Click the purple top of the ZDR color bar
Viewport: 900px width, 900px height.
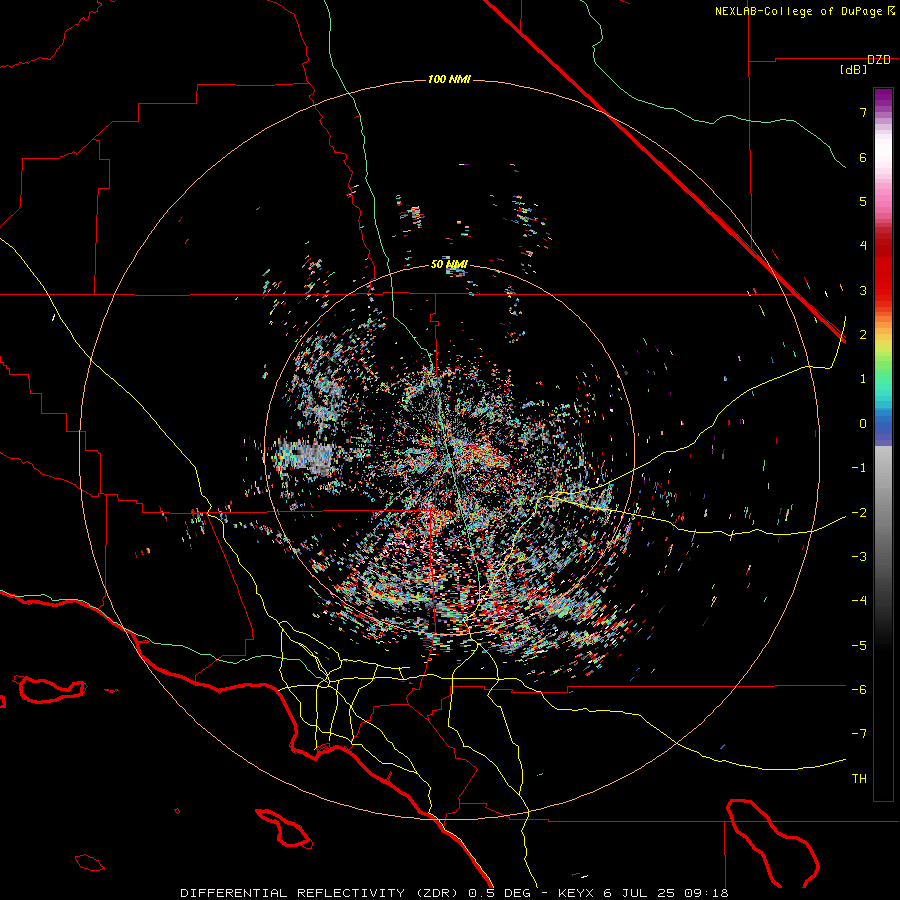(x=883, y=98)
